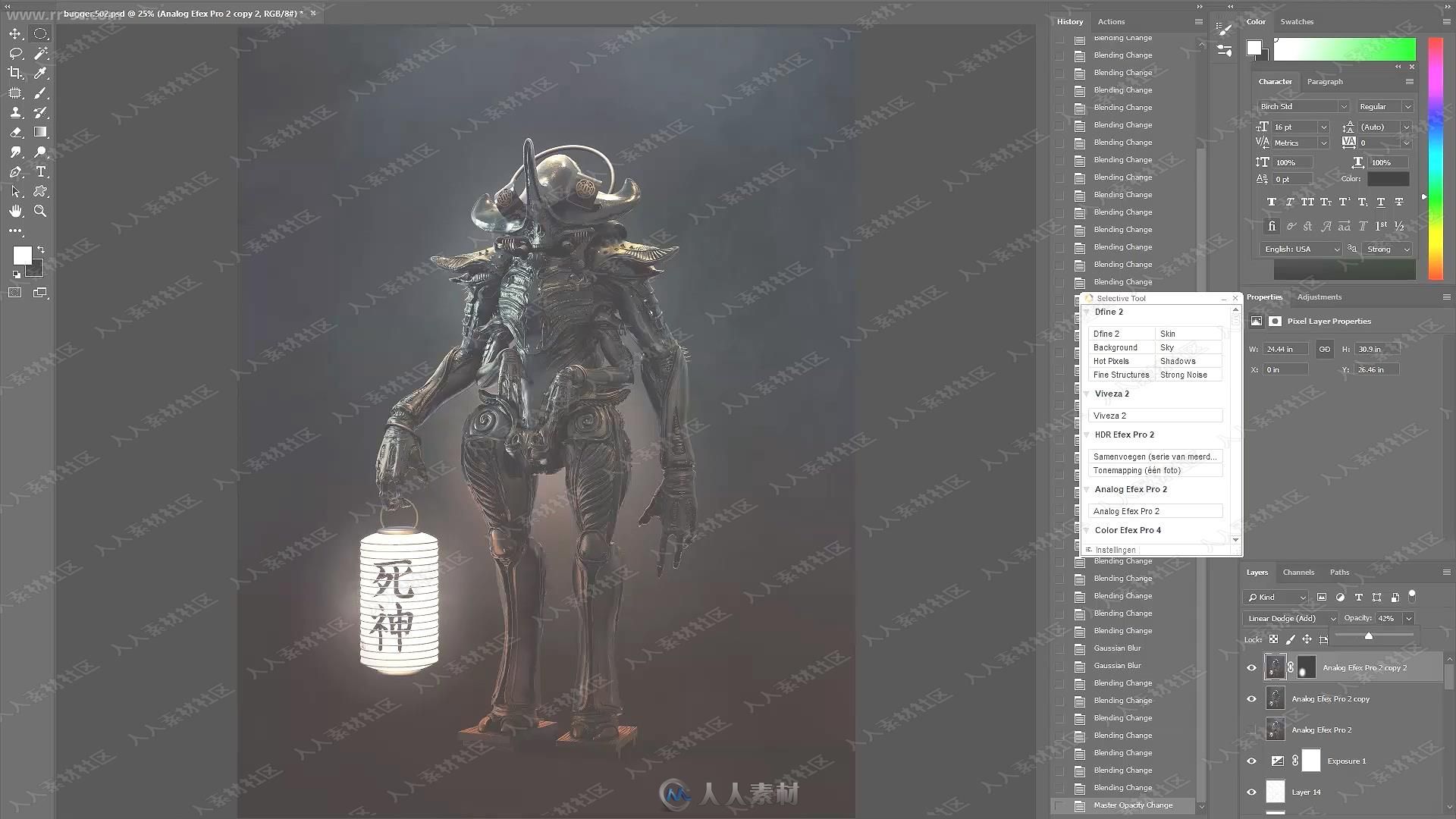
Task: Select the Lasso tool
Action: [15, 54]
